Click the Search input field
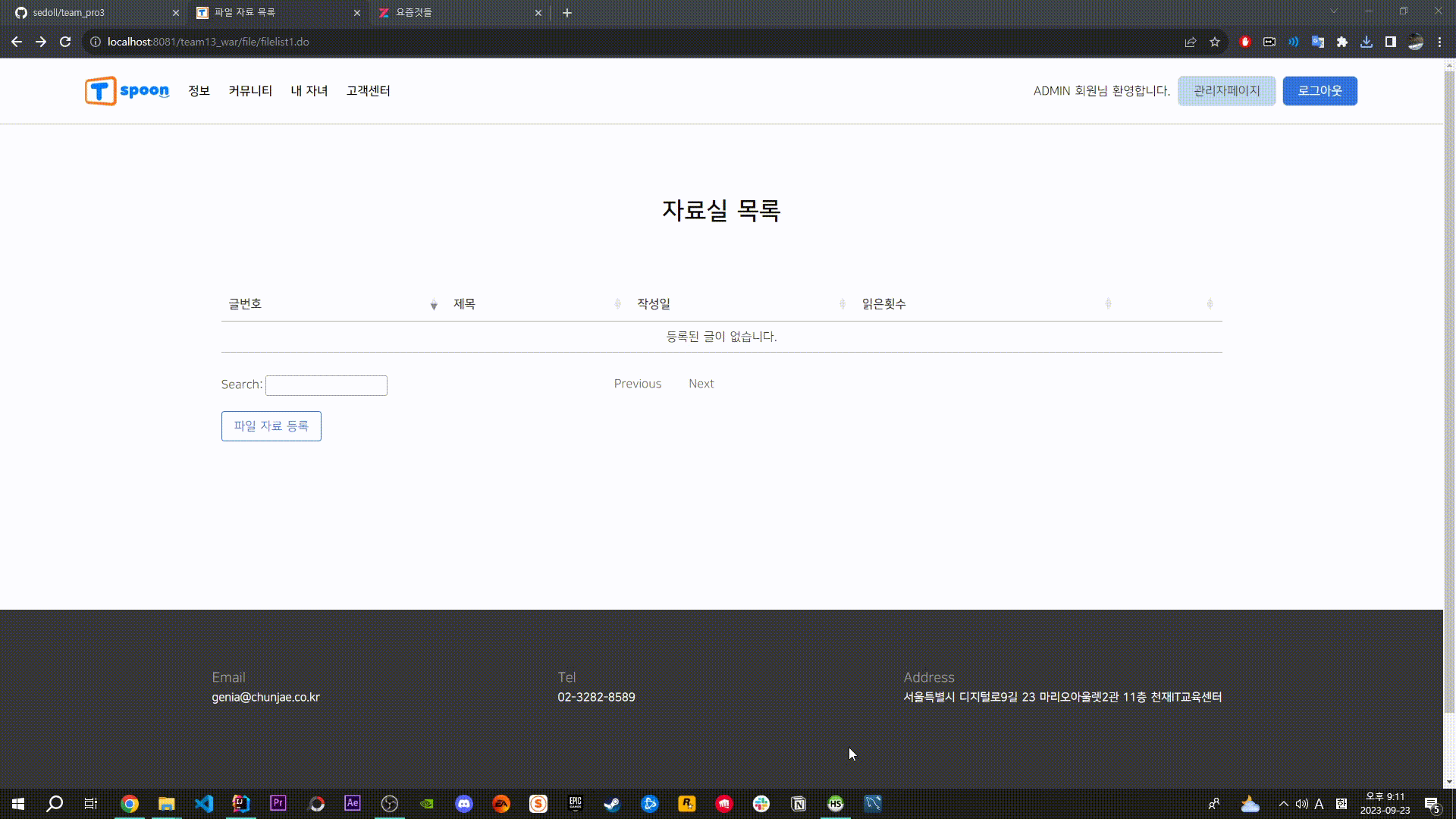The image size is (1456, 819). [326, 385]
